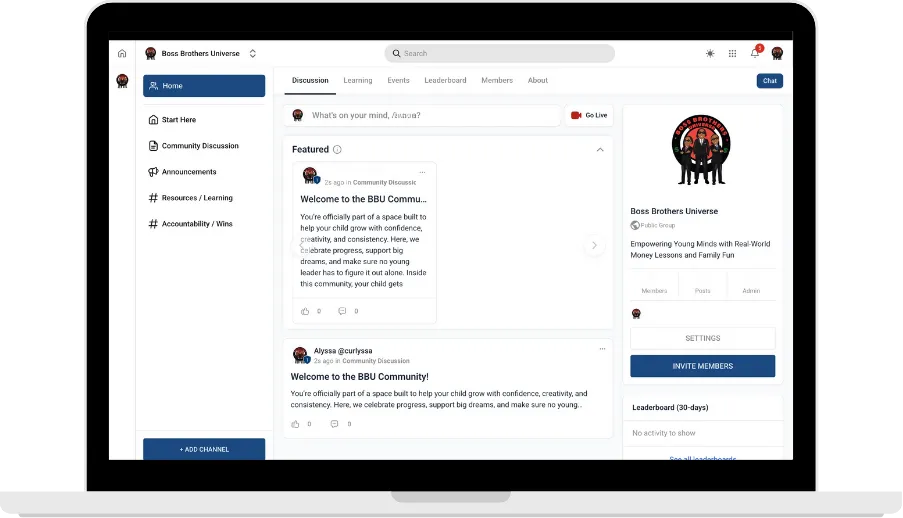
Task: Open three-dot menu on Alyssa's post
Action: click(x=602, y=349)
